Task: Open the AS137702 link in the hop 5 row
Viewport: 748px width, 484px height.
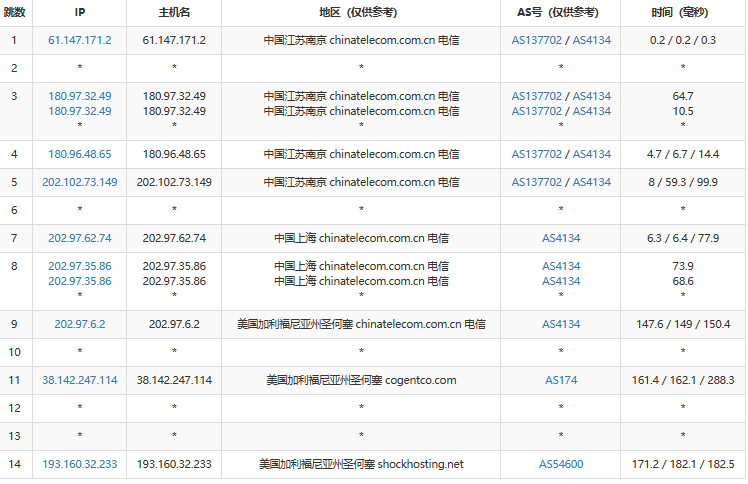Action: pyautogui.click(x=537, y=182)
